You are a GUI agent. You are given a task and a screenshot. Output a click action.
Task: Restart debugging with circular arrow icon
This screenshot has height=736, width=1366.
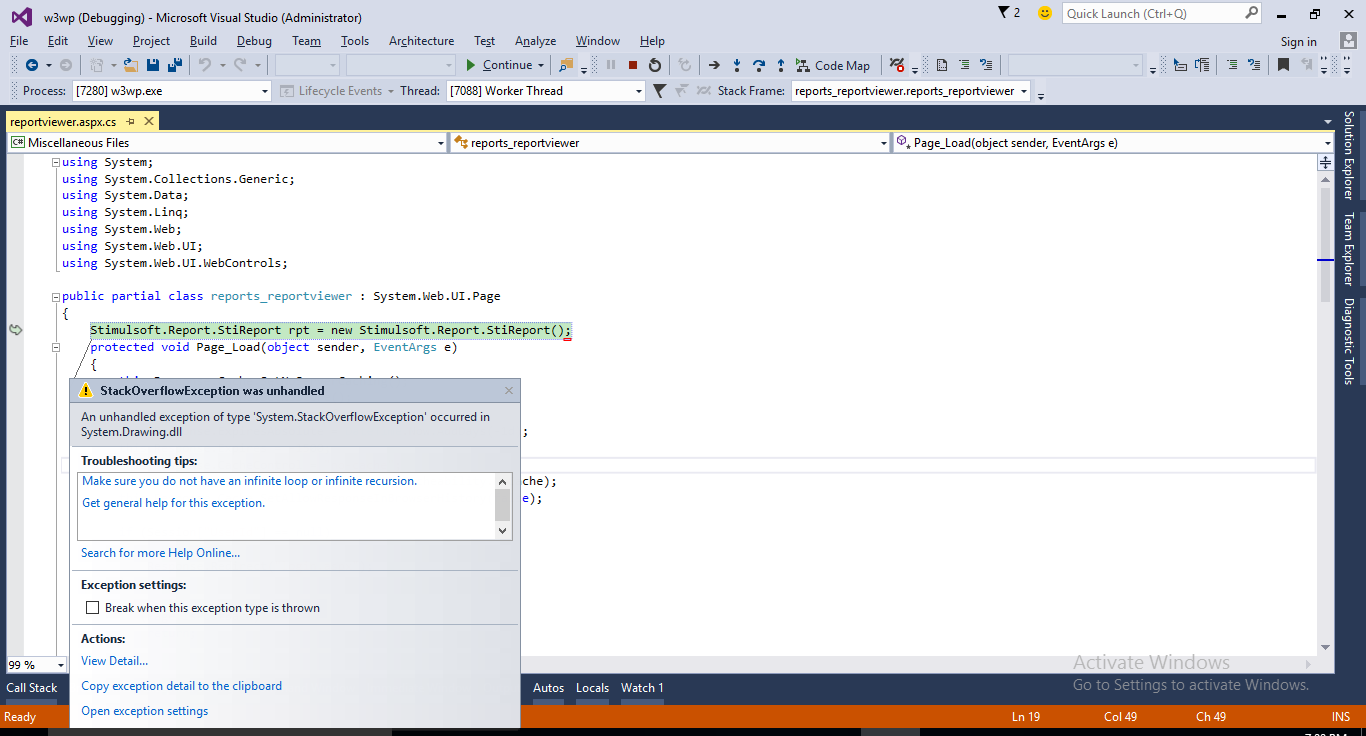pos(655,65)
